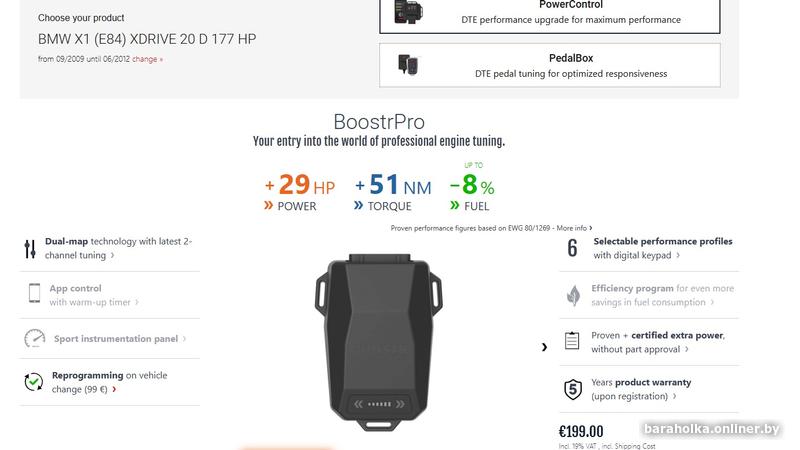Click the reprogramming checkmark cycle icon
This screenshot has width=800, height=450.
pyautogui.click(x=34, y=382)
